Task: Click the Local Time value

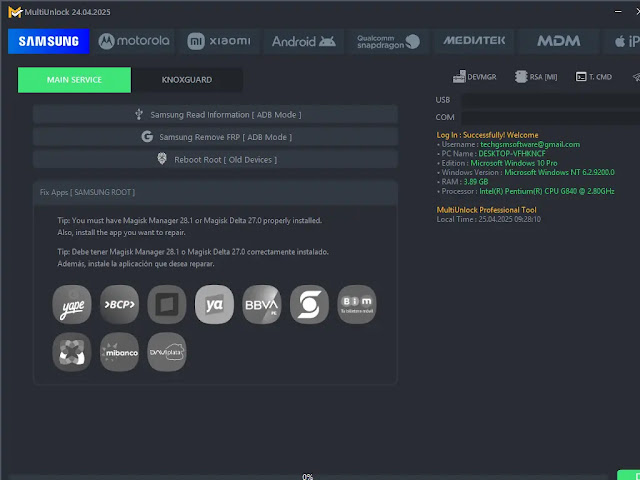Action: (509, 219)
